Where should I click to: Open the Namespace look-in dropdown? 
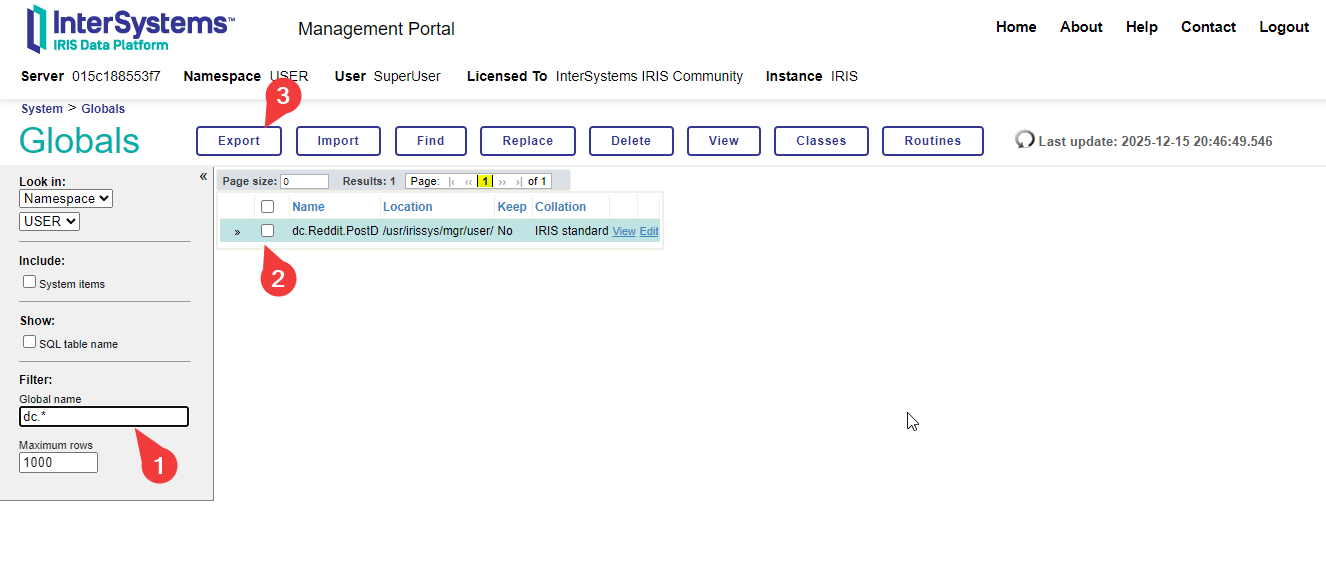(66, 199)
